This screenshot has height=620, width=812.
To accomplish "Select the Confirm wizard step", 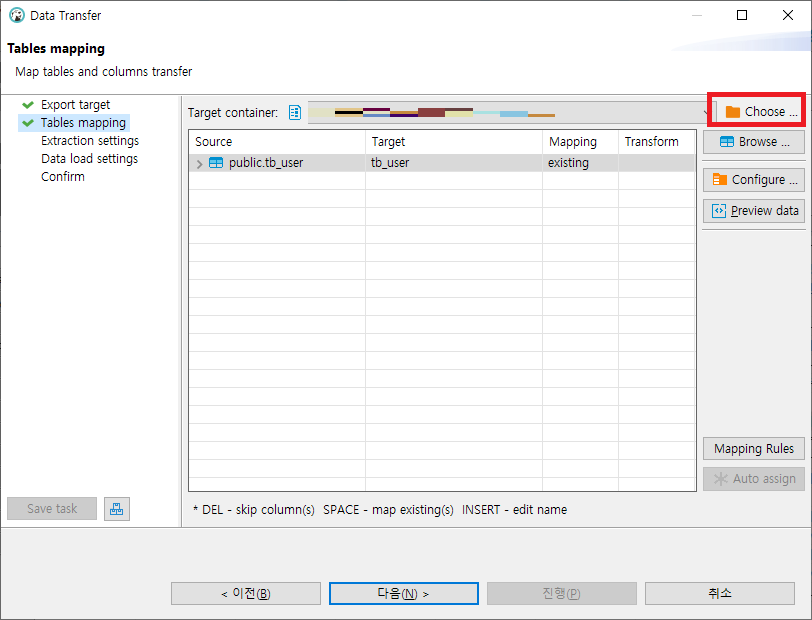I will point(63,176).
